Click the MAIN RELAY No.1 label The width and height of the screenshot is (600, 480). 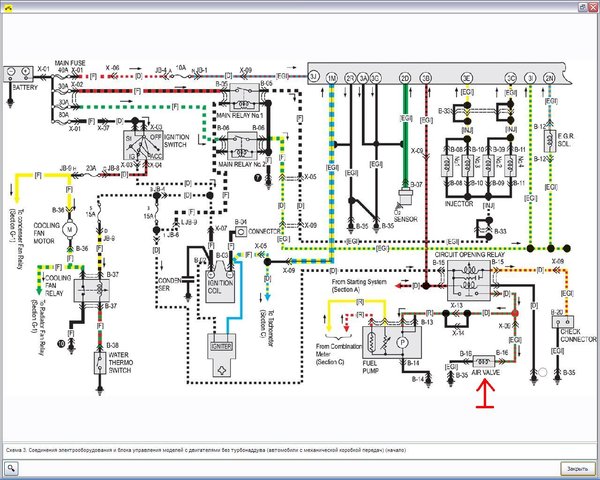(x=240, y=115)
